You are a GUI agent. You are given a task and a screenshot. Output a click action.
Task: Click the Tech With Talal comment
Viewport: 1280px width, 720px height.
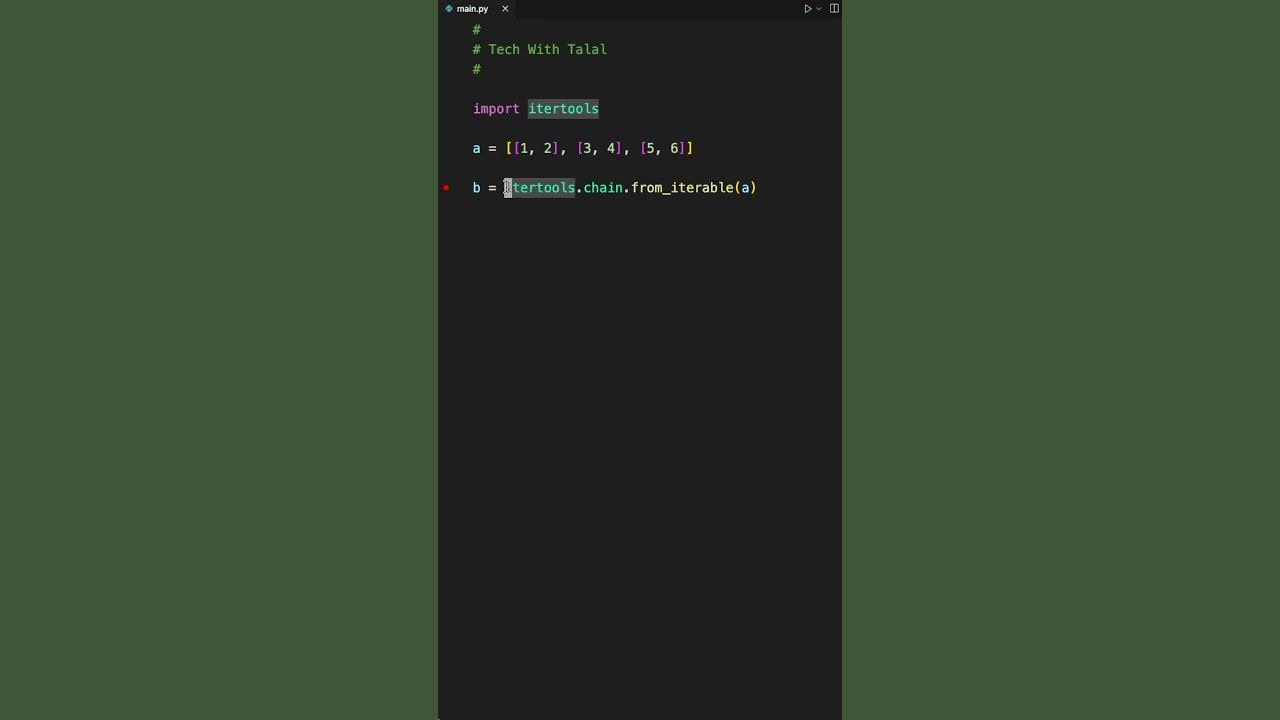pyautogui.click(x=547, y=49)
